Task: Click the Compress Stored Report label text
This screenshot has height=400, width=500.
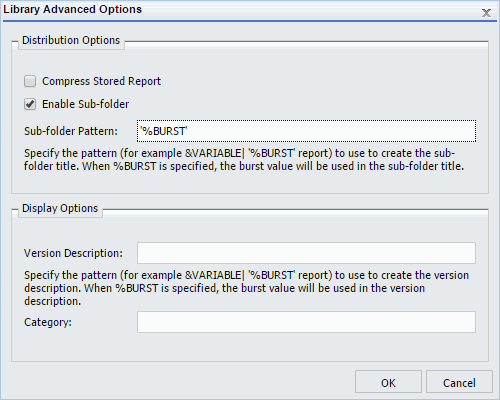Action: 101,81
